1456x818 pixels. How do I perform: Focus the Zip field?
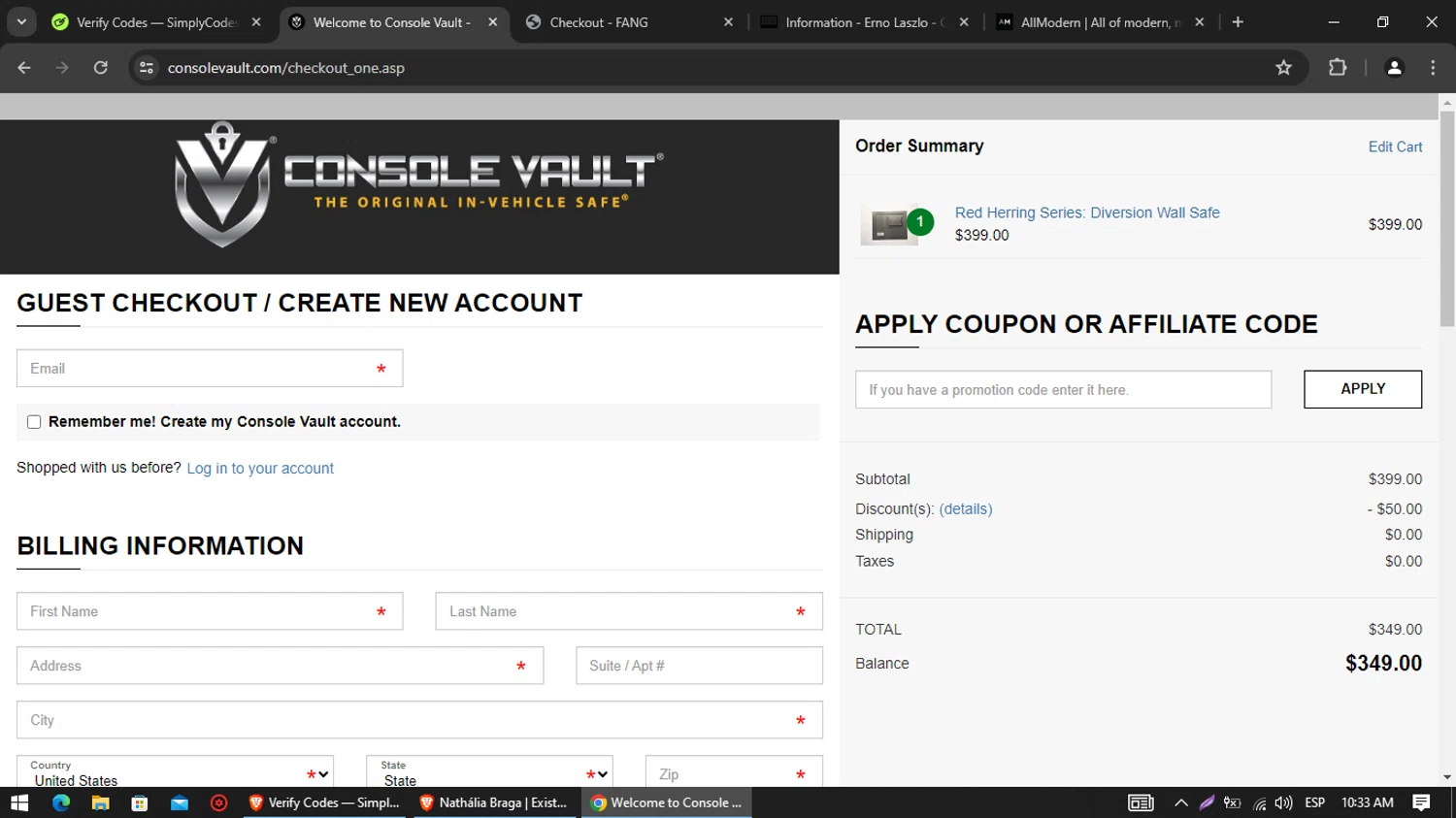tap(734, 772)
